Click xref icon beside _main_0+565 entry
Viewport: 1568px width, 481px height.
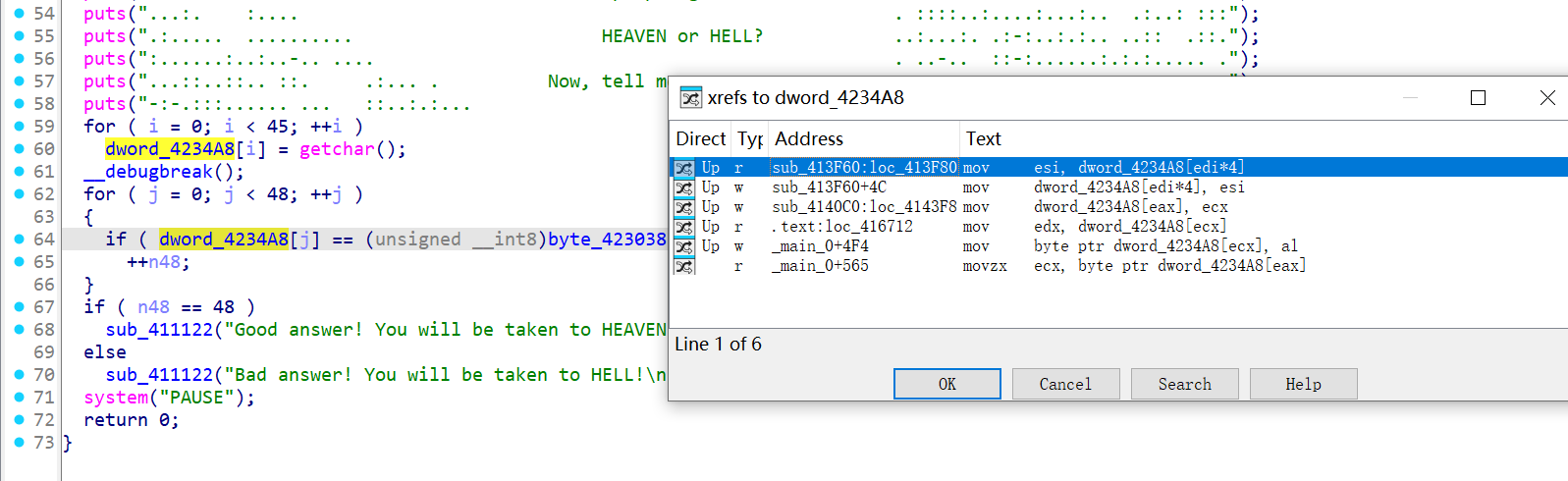pos(684,266)
